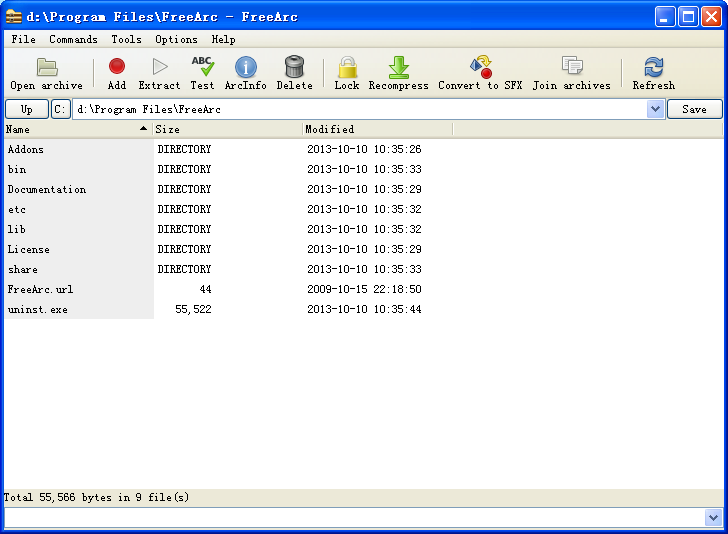
Task: Click the 2013-10-10 10:35:44 timestamp
Action: [364, 309]
